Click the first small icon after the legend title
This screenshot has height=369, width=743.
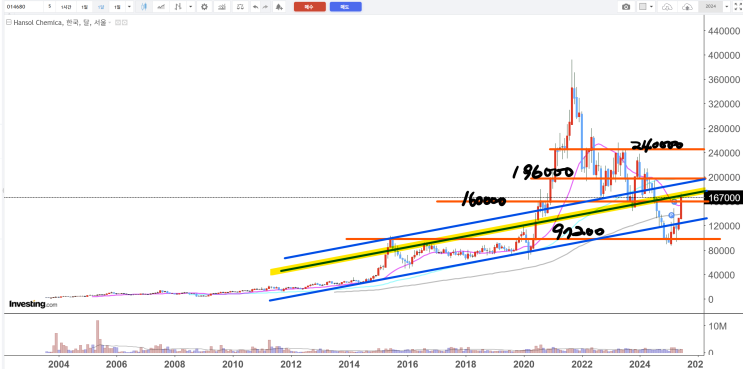click(118, 22)
